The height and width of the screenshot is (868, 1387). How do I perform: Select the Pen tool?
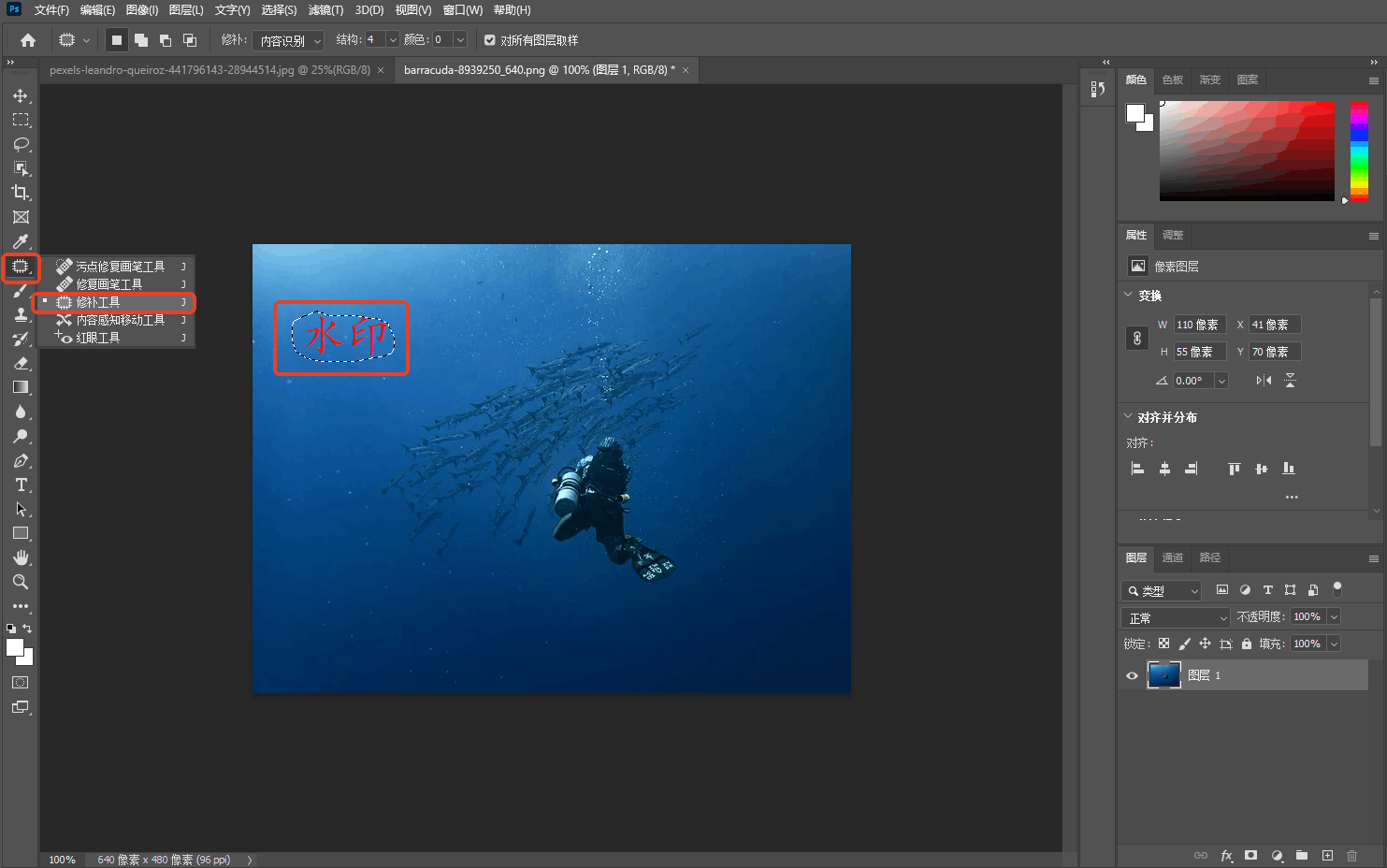pos(21,460)
